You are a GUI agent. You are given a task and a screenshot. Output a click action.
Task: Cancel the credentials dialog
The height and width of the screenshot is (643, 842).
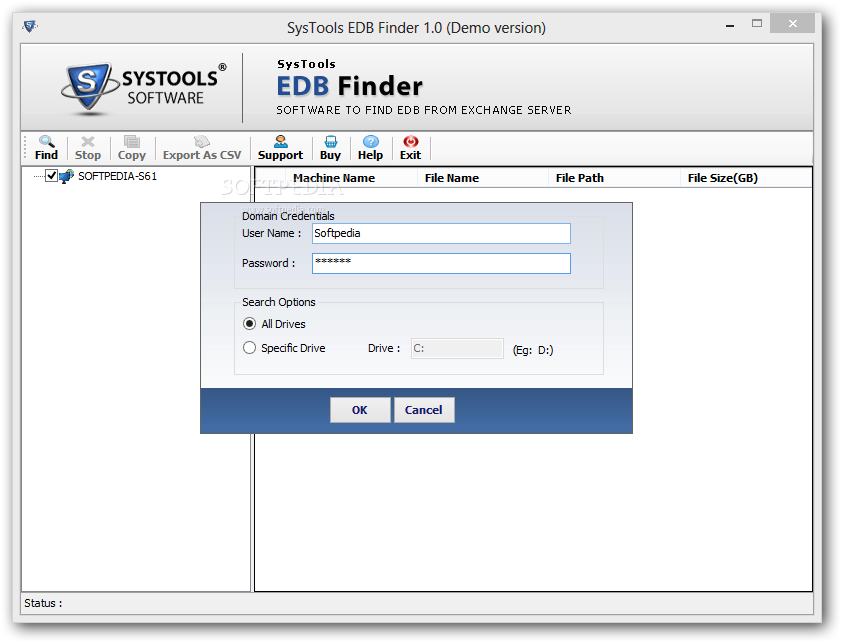424,410
